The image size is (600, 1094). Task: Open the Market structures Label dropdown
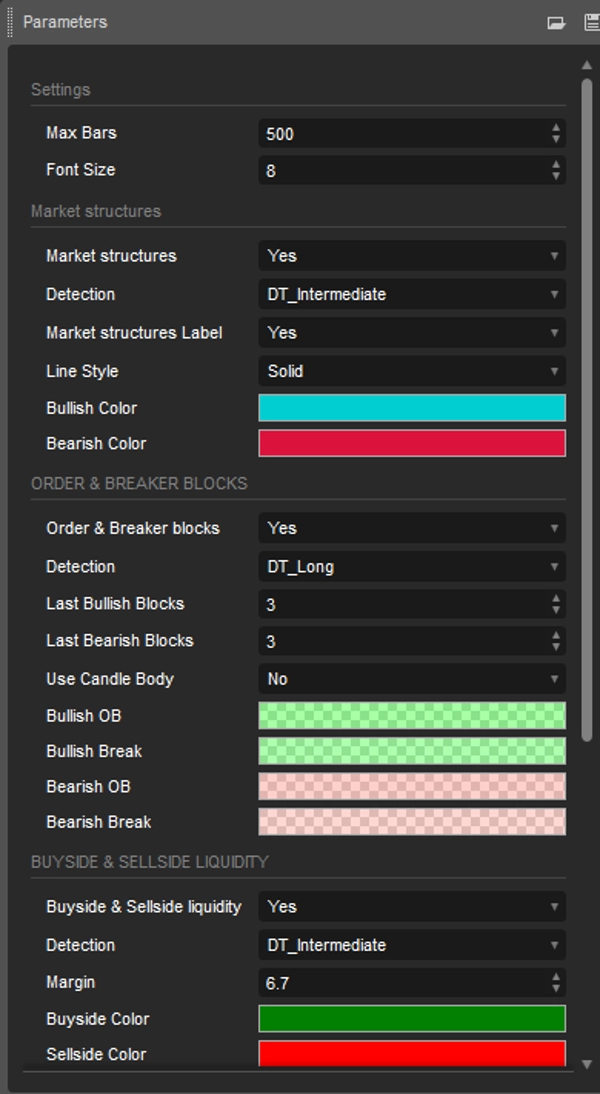[411, 332]
